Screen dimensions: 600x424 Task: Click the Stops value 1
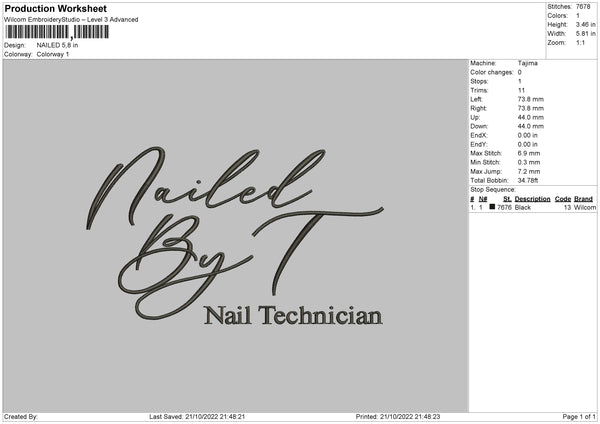pyautogui.click(x=520, y=82)
